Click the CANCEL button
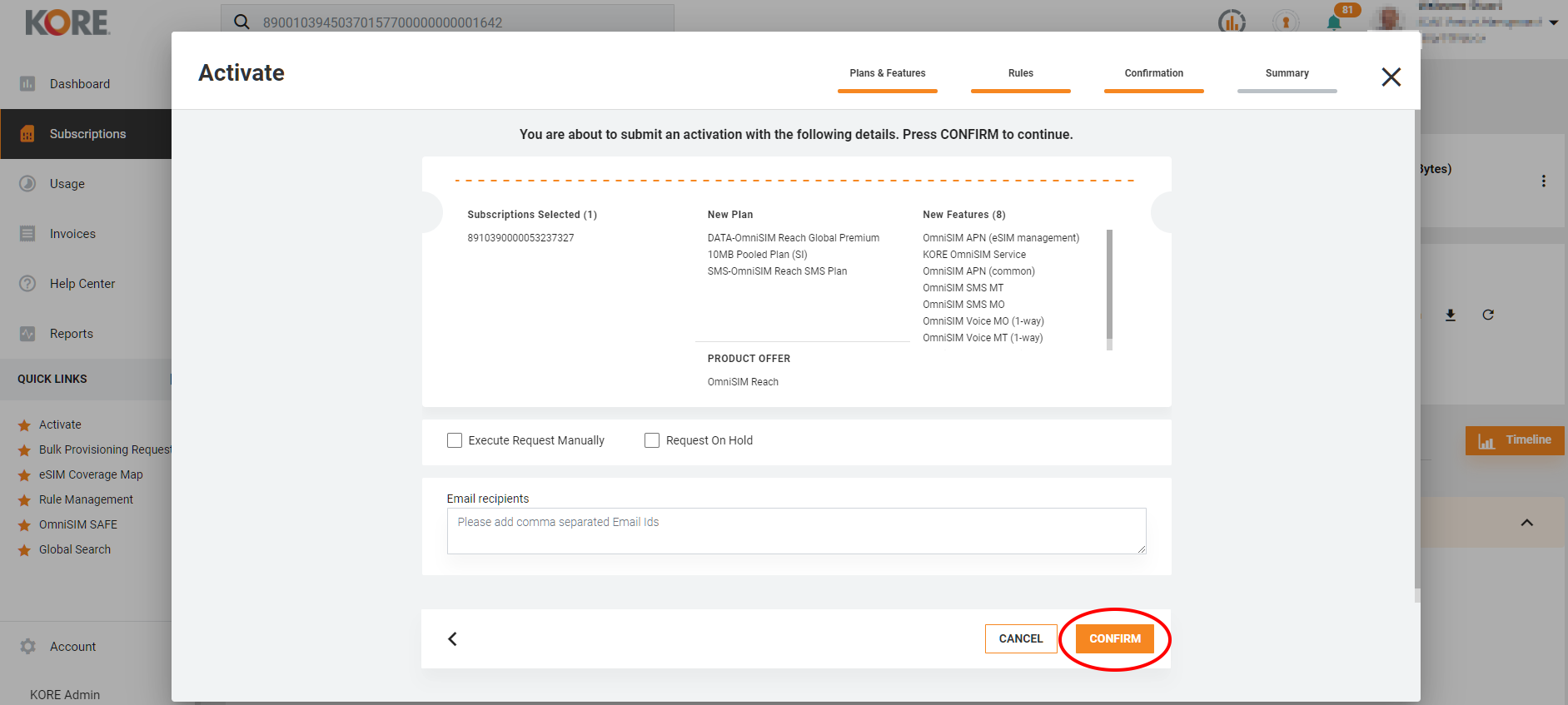The image size is (1568, 705). point(1020,638)
